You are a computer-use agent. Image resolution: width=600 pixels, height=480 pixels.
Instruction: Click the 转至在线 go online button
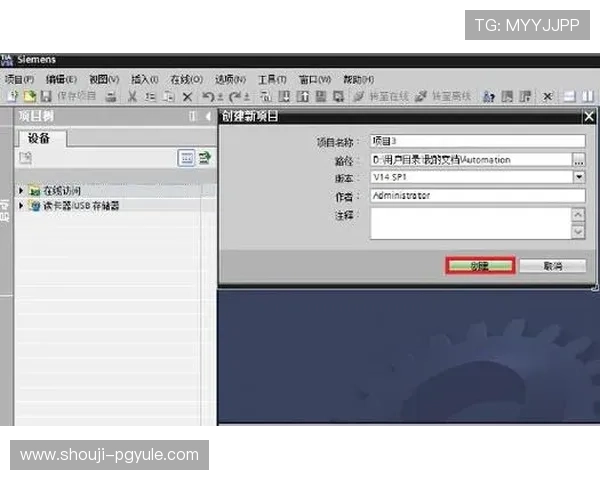pyautogui.click(x=381, y=96)
